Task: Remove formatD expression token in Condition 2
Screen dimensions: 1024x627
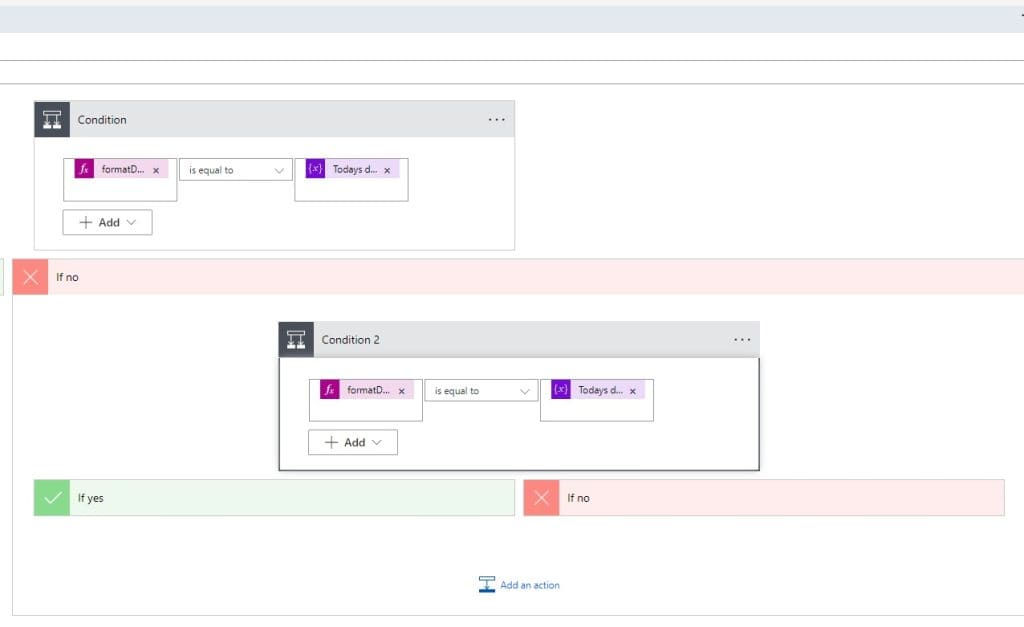Action: 402,391
